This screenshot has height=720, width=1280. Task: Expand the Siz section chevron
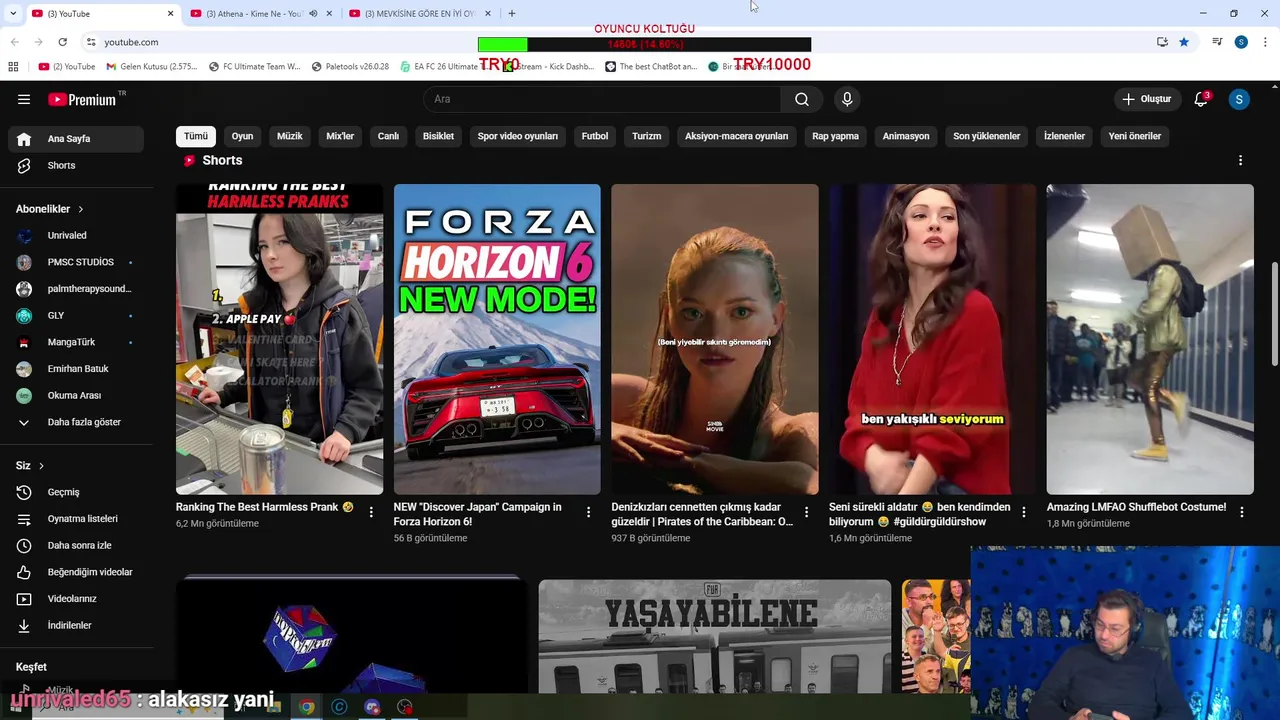click(x=40, y=466)
